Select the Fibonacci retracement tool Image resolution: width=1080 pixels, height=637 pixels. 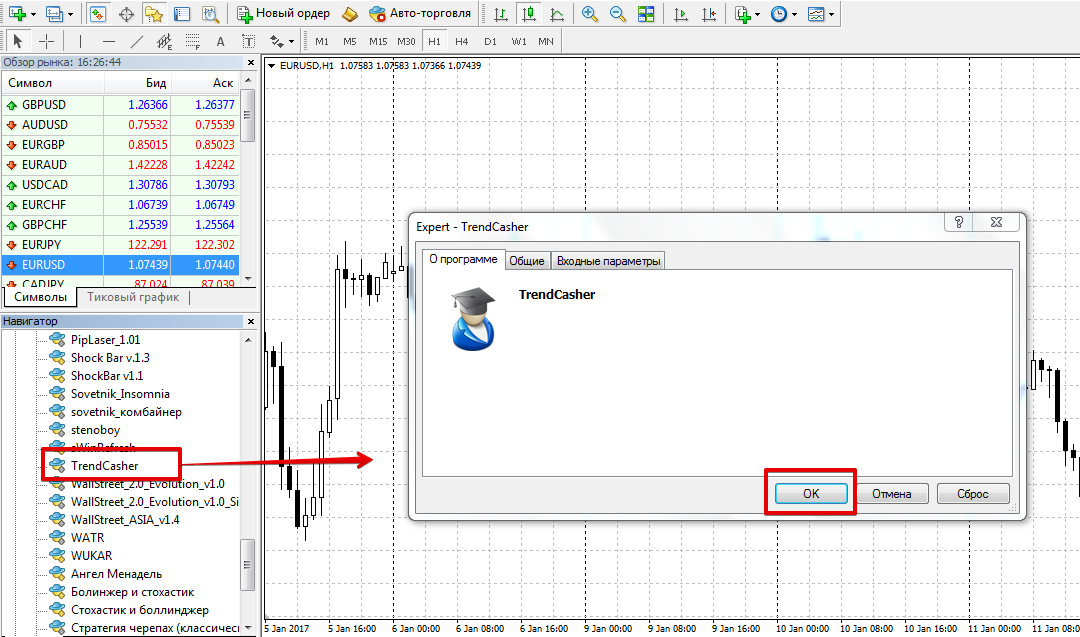[192, 42]
